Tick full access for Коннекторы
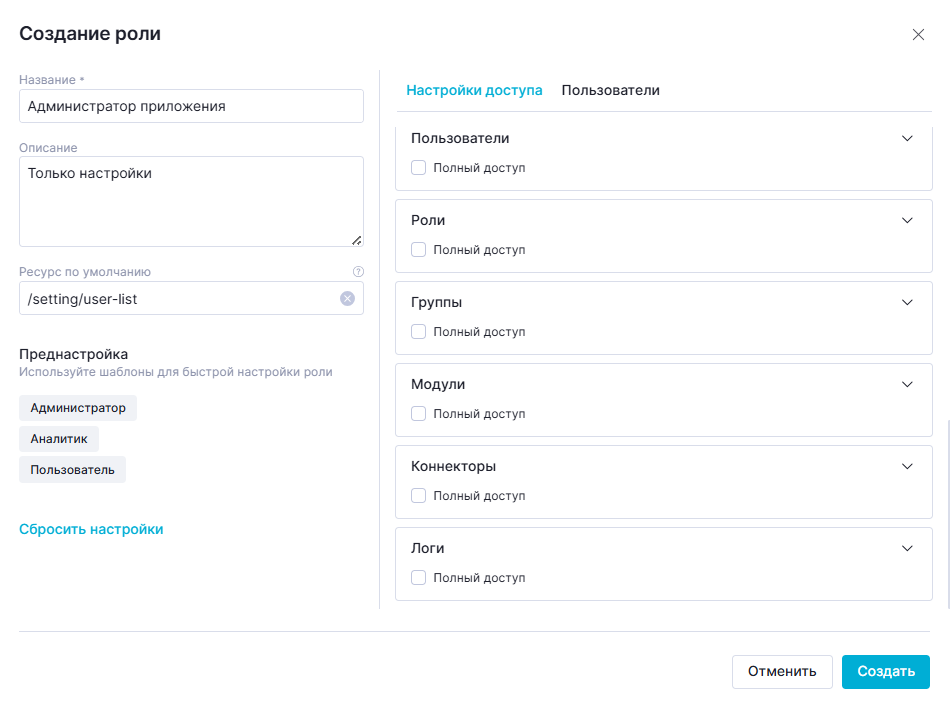This screenshot has height=706, width=950. pyautogui.click(x=419, y=496)
